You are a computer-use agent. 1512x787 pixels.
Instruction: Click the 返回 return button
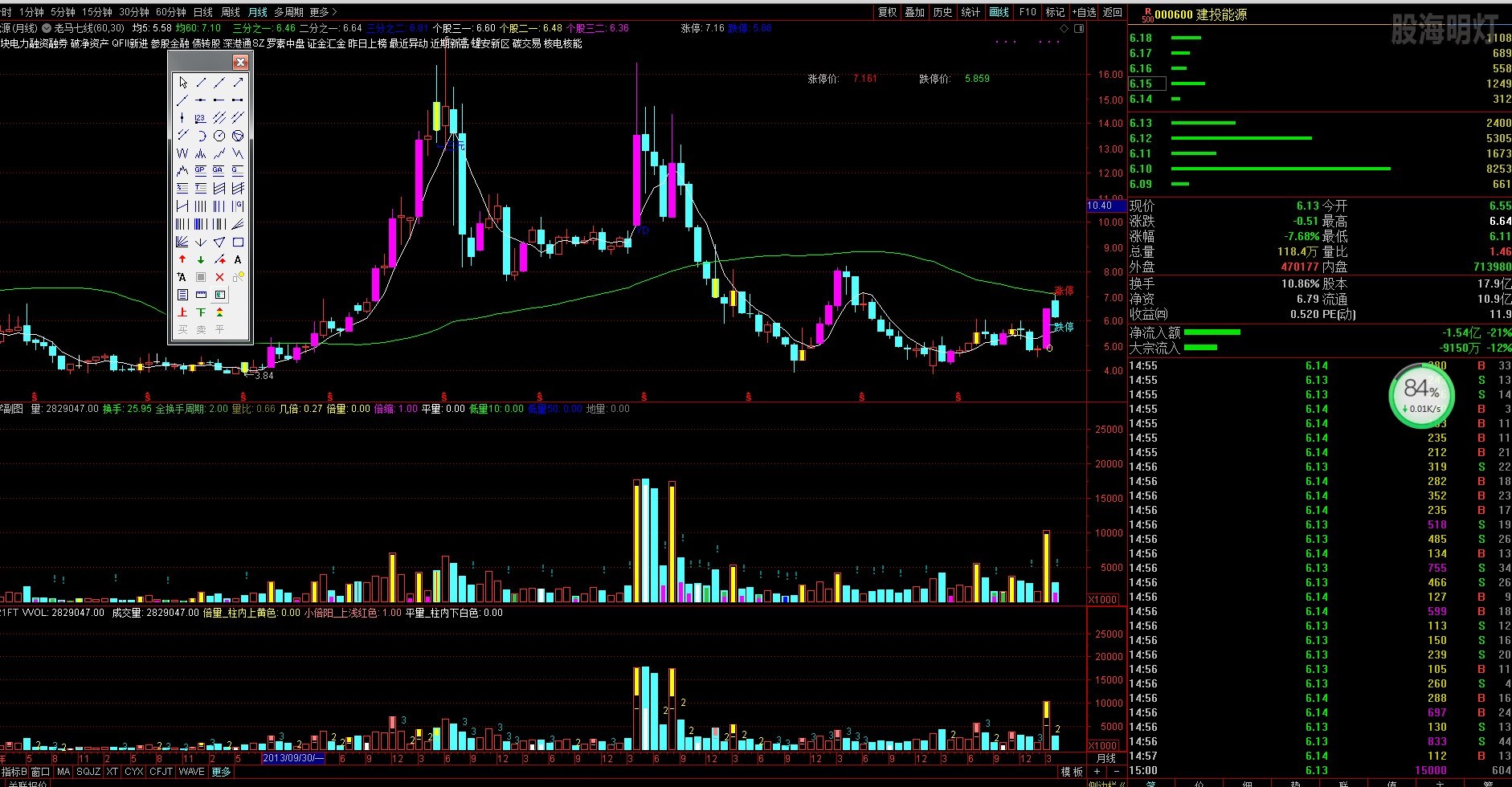coord(1113,12)
